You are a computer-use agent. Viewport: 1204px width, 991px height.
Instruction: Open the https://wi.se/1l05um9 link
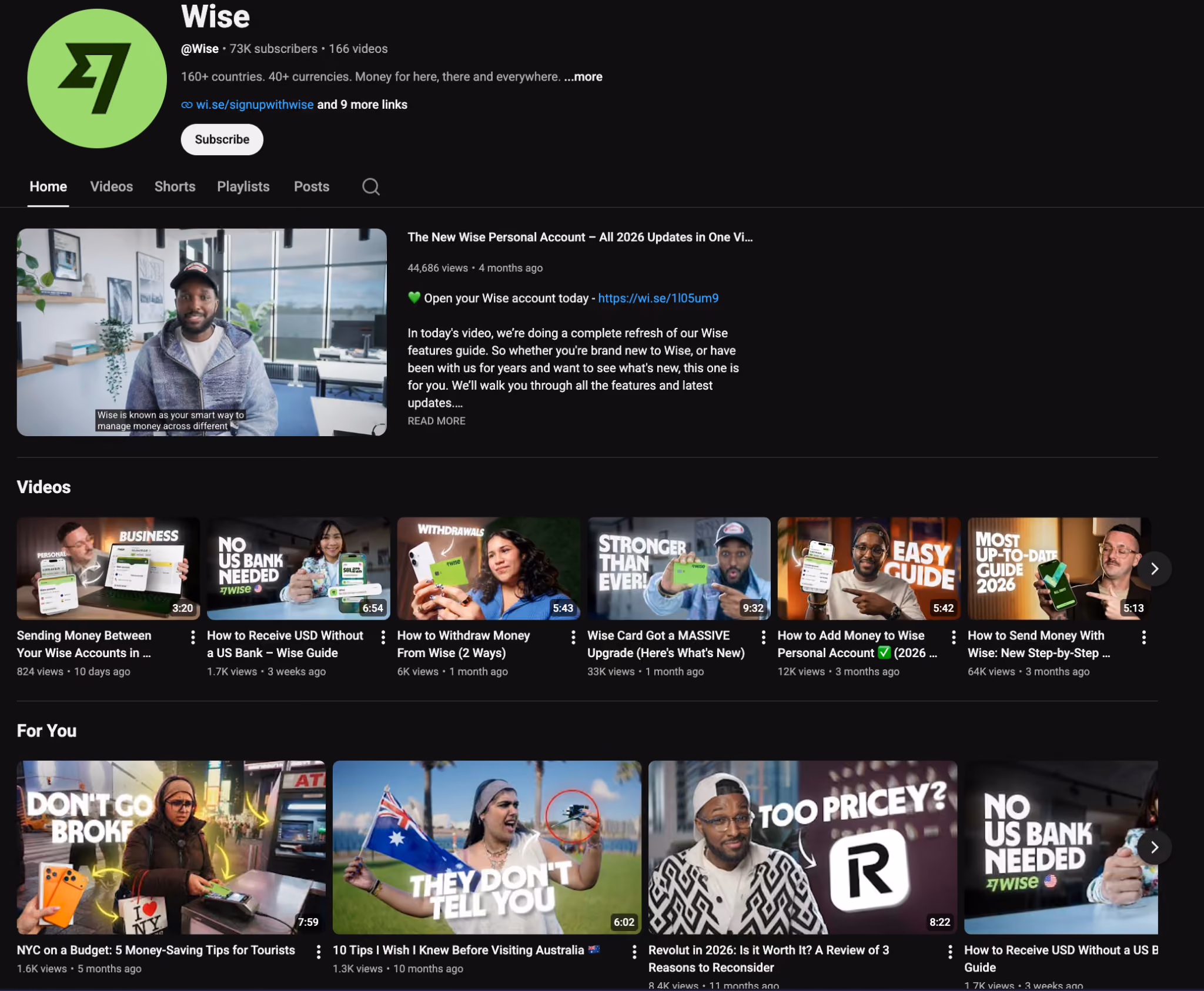(658, 298)
